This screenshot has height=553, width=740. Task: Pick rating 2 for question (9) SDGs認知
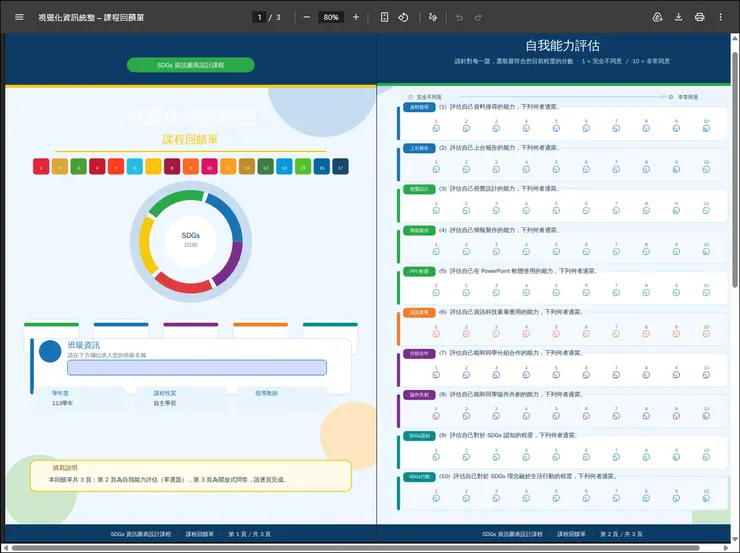(466, 457)
